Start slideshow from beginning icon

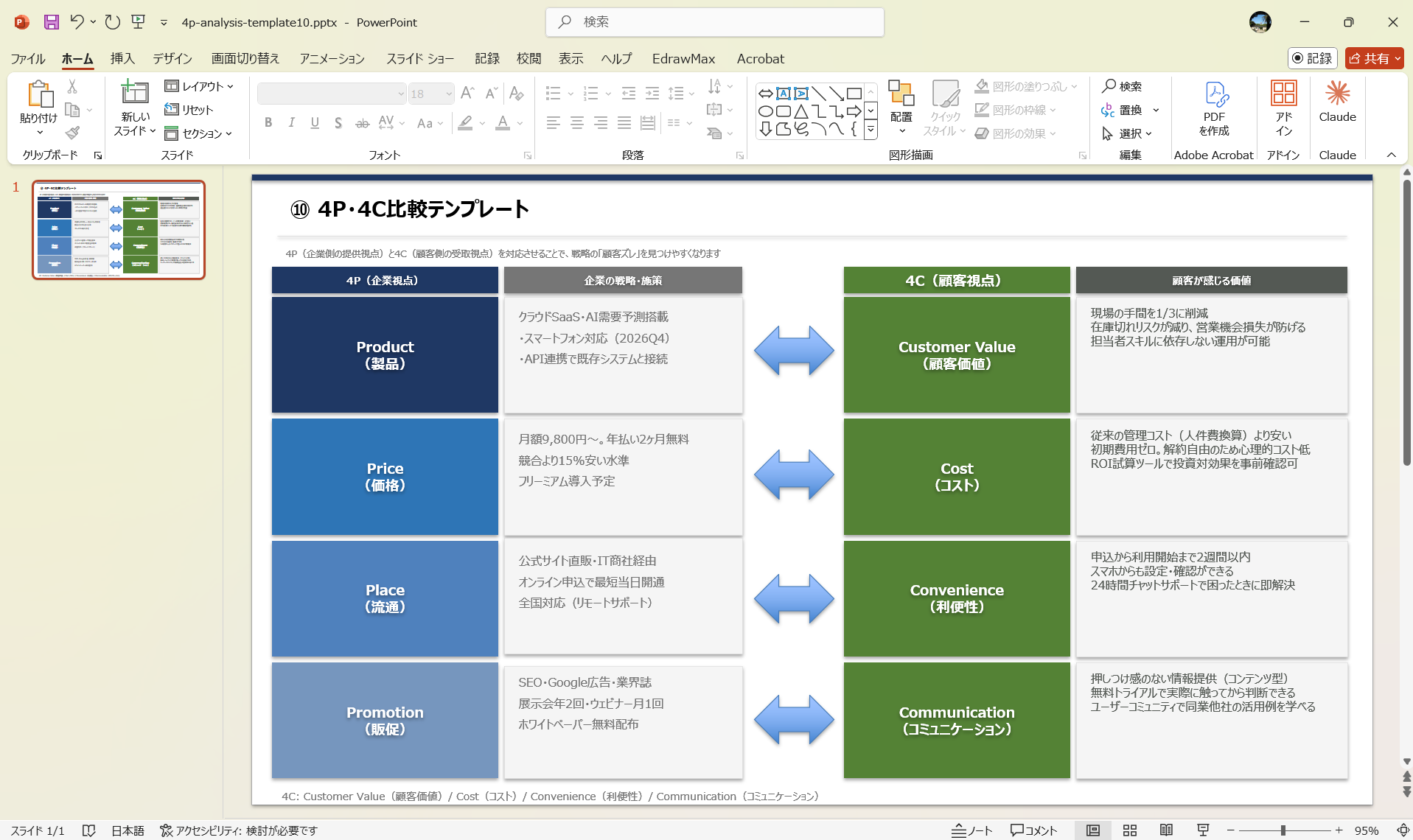tap(138, 22)
